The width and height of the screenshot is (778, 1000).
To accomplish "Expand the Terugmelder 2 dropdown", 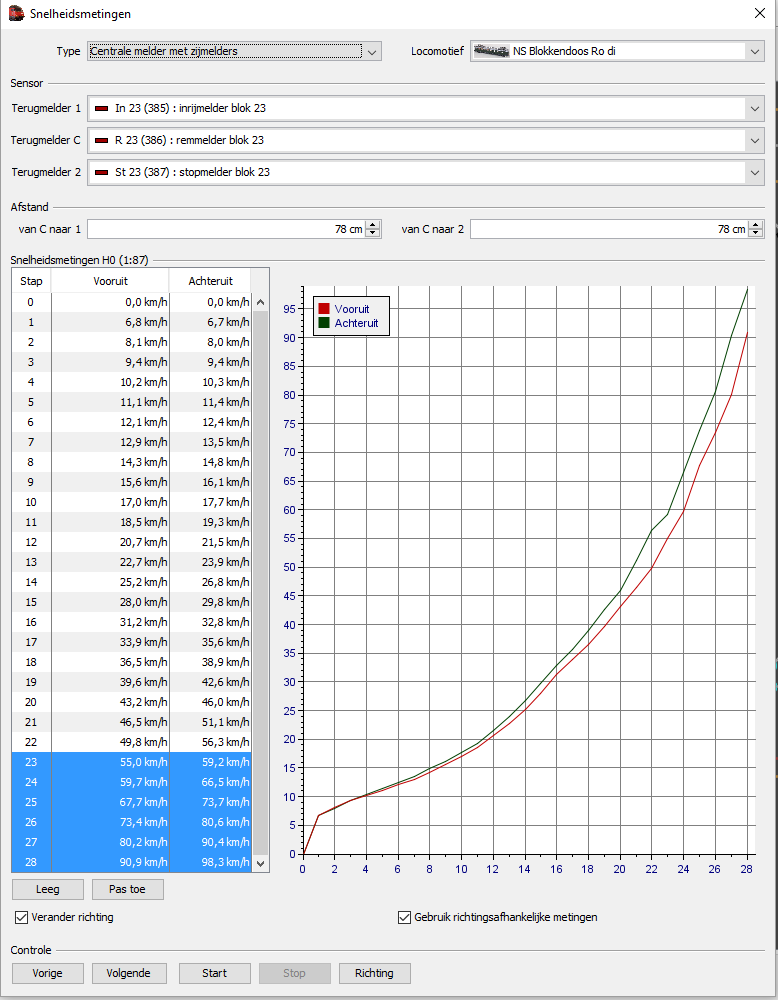I will (x=754, y=172).
